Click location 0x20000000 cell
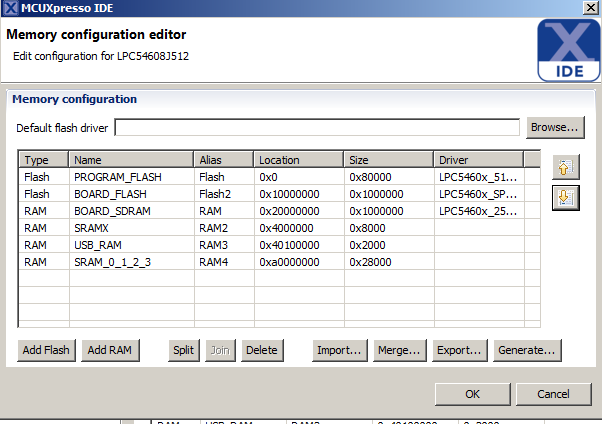This screenshot has width=602, height=424. [299, 211]
